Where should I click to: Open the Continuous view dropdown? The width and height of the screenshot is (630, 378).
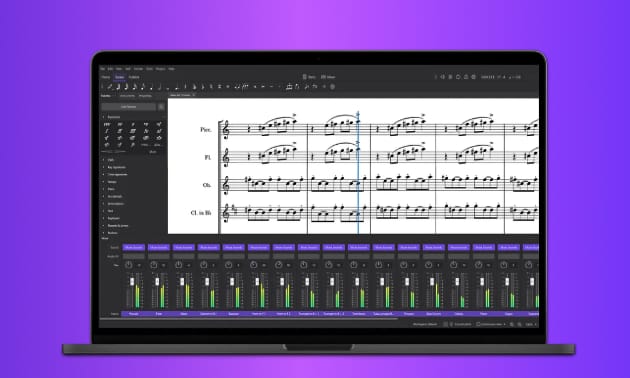pos(491,324)
